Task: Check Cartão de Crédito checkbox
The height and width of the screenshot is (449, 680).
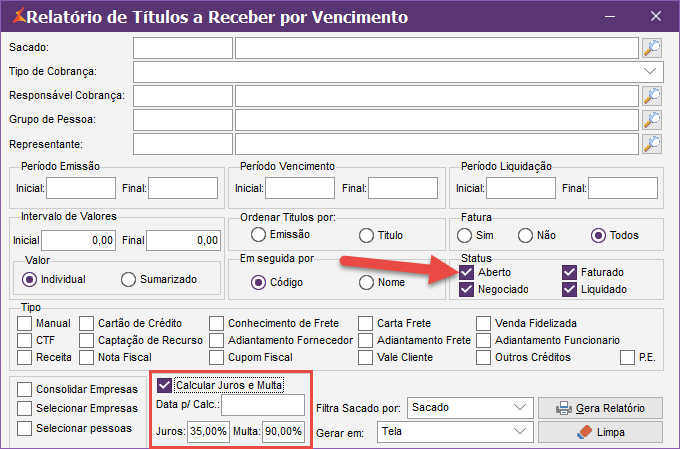Action: (86, 324)
